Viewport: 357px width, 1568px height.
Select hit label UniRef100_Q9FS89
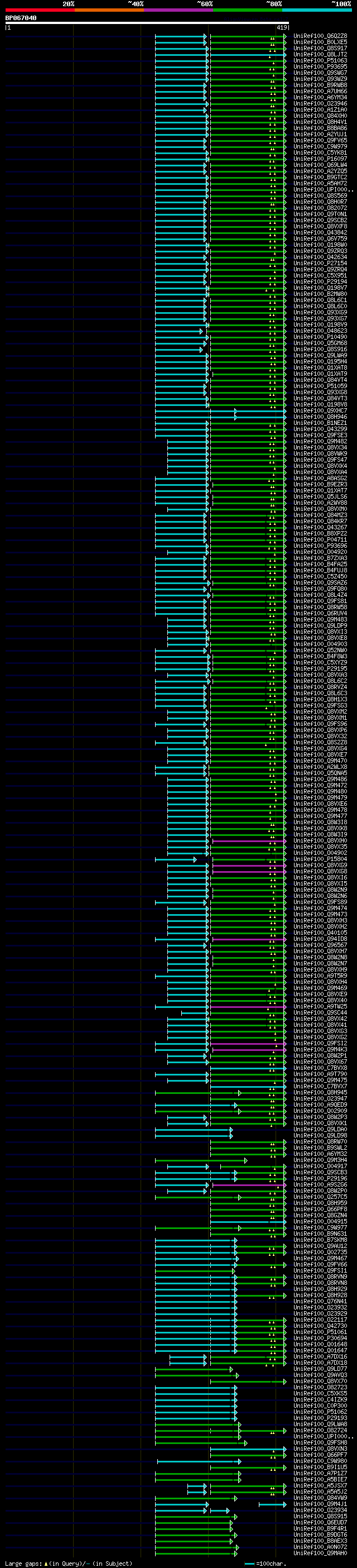321,902
